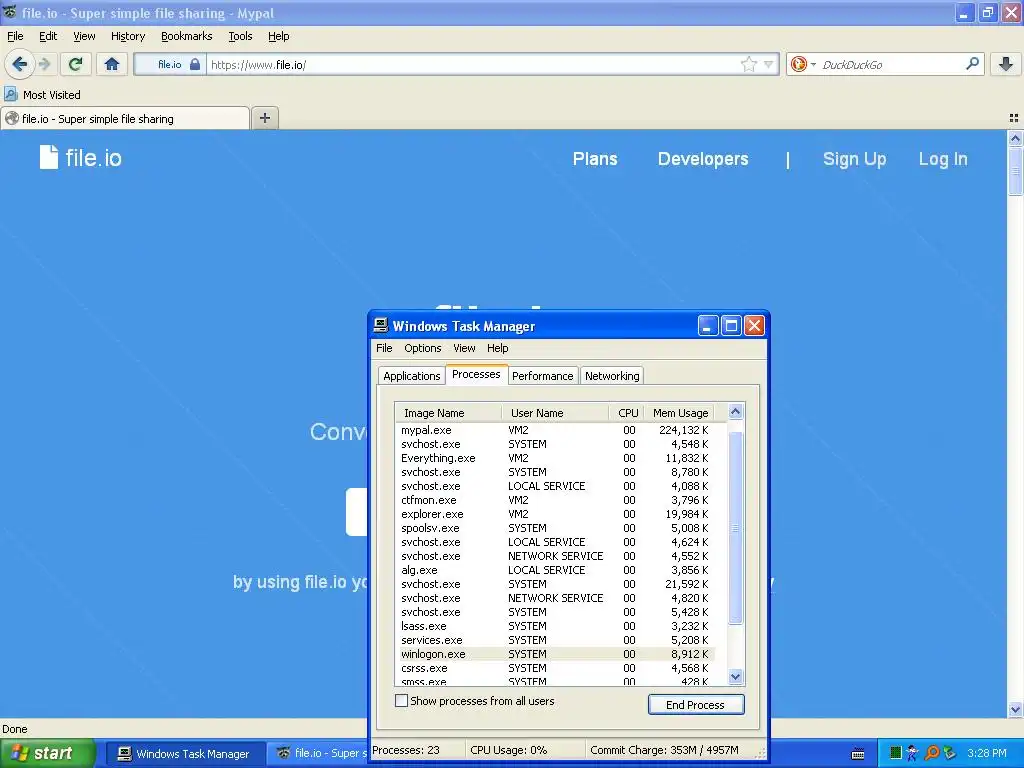This screenshot has height=768, width=1024.
Task: Switch to the Applications tab
Action: click(x=411, y=376)
